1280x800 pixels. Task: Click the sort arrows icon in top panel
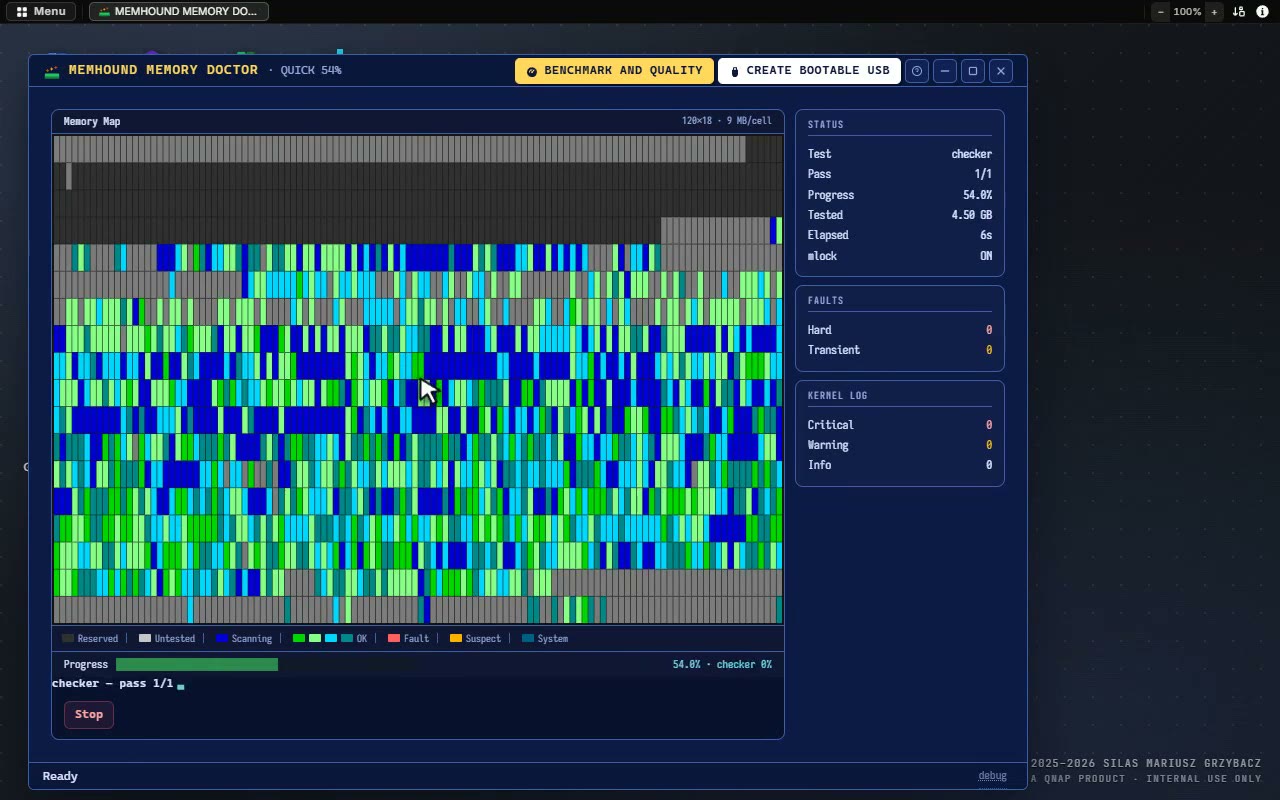point(1239,12)
